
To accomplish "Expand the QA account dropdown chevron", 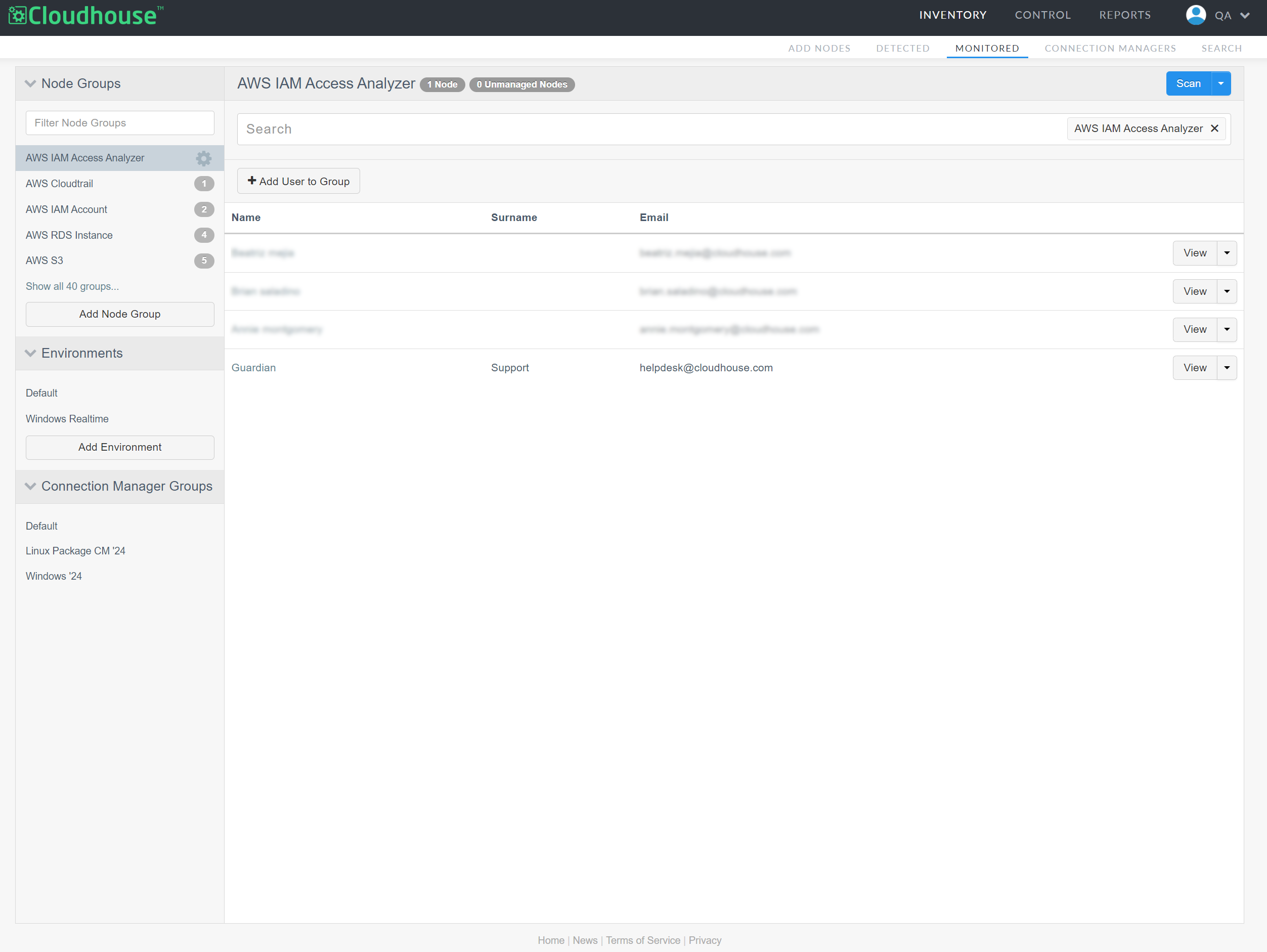I will (1245, 16).
